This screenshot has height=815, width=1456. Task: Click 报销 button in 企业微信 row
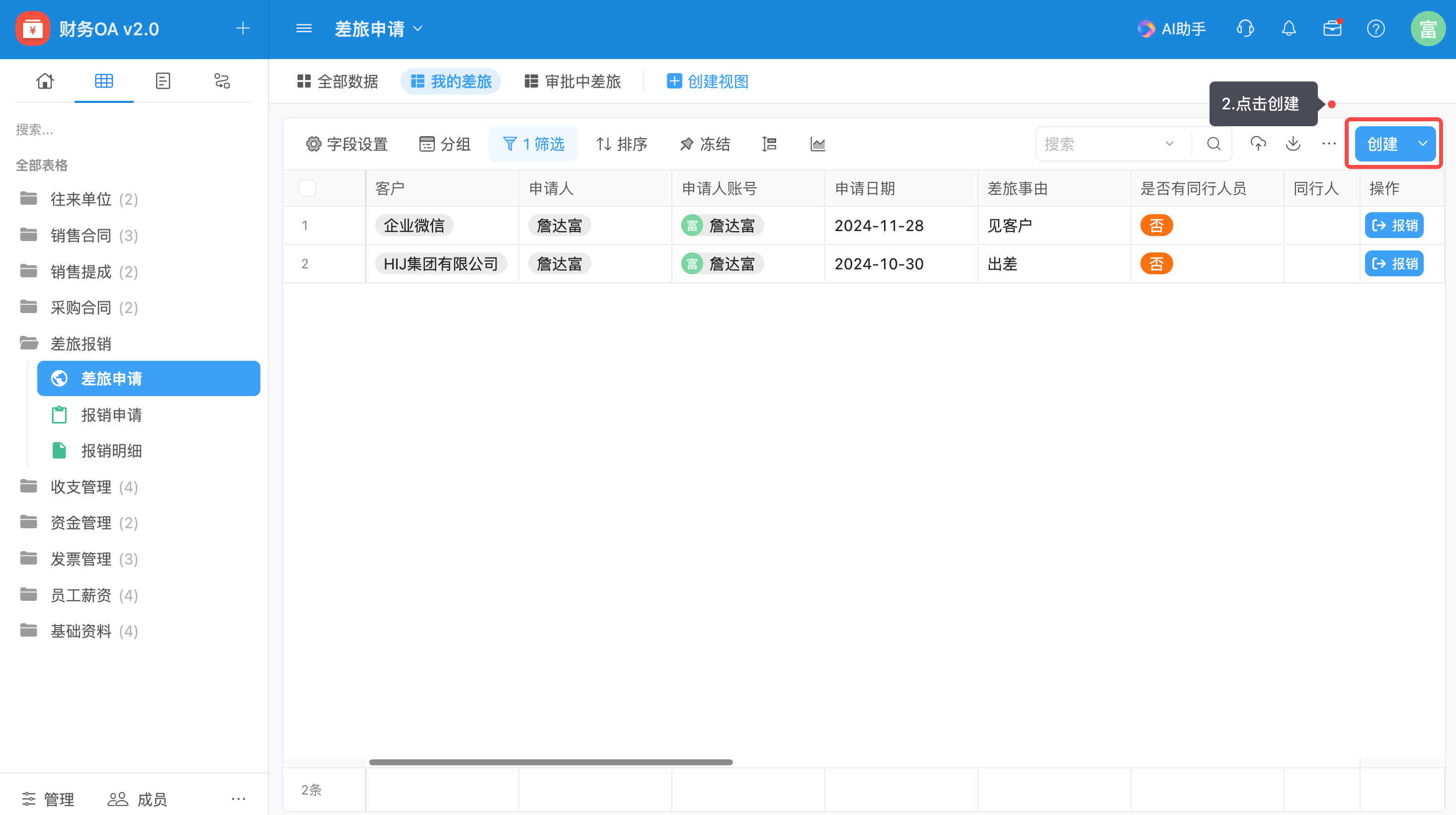(x=1394, y=226)
